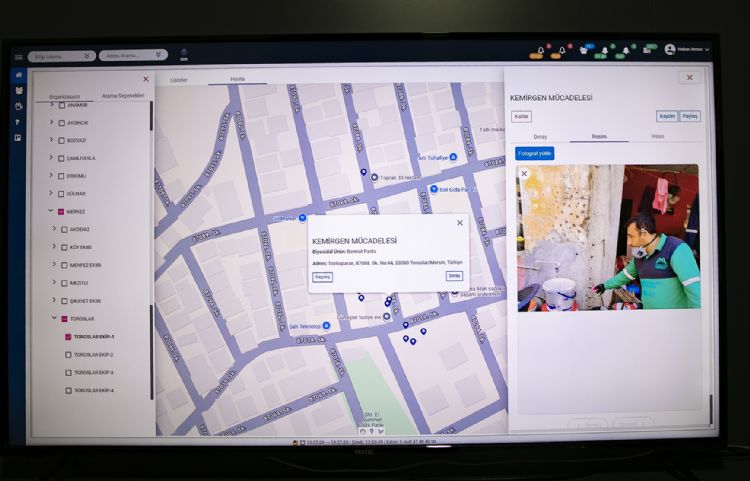Click the Detay button in map popup
This screenshot has width=750, height=481.
point(454,276)
